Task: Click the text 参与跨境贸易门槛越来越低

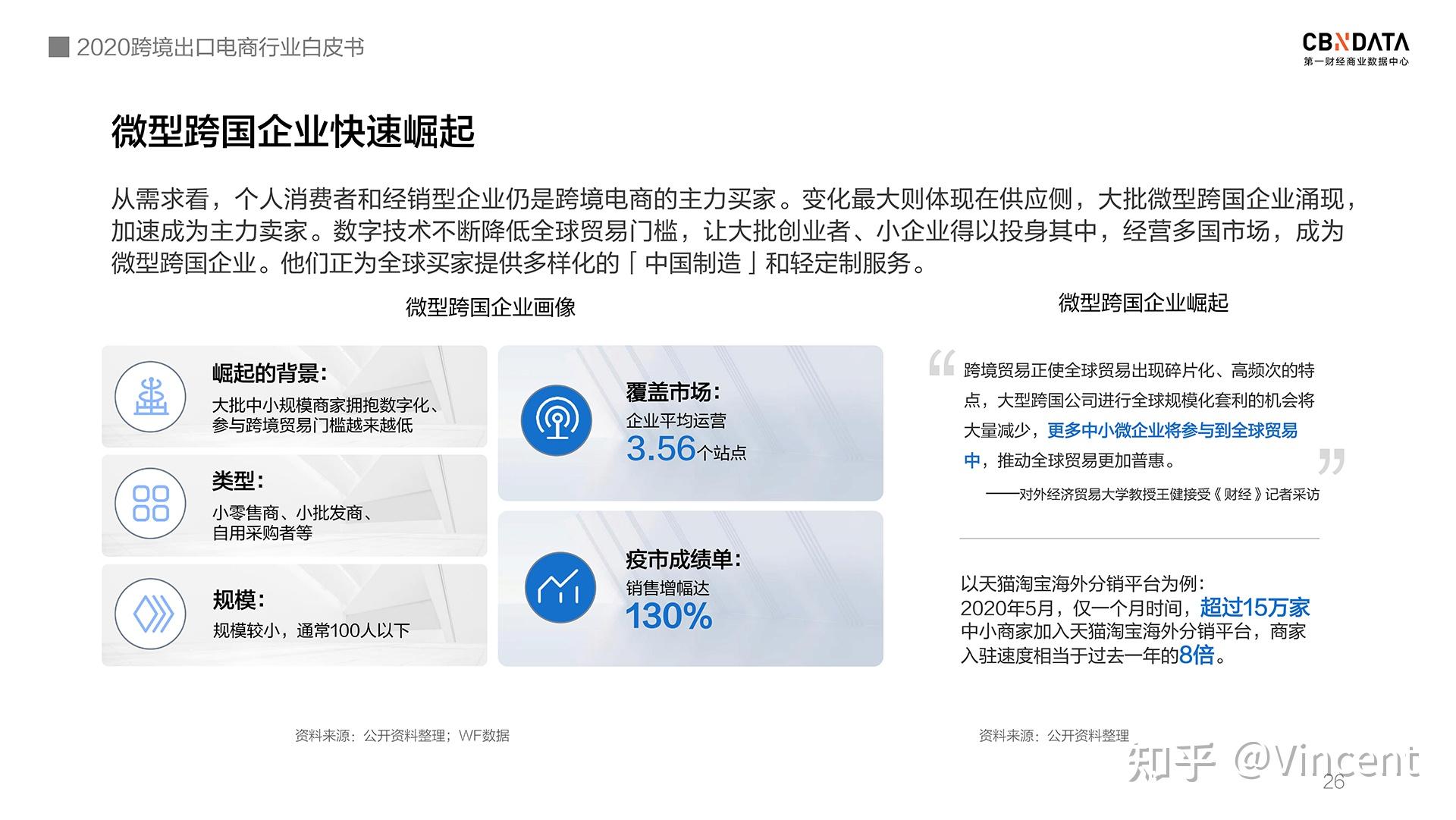Action: tap(312, 425)
